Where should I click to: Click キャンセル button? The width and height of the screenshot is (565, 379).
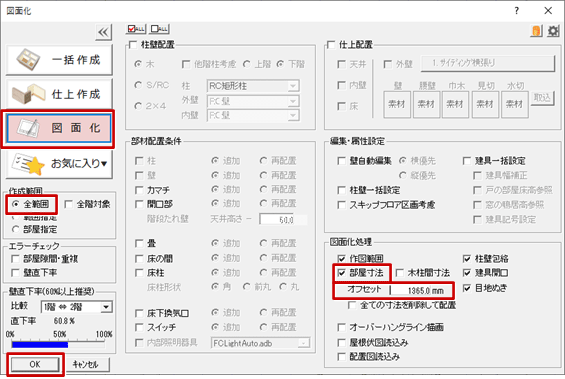click(85, 364)
